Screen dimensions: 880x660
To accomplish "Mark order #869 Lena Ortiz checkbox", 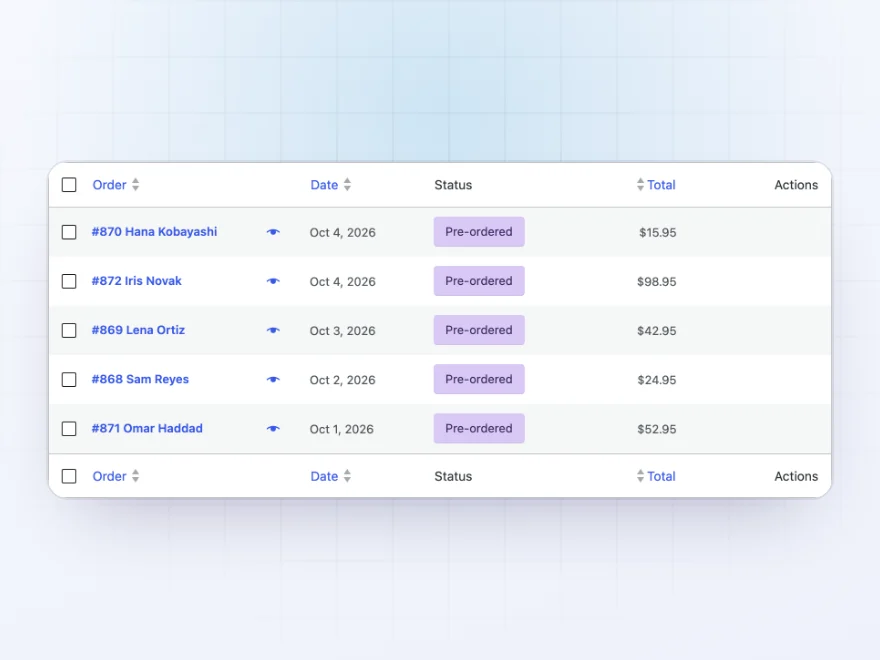I will point(69,330).
